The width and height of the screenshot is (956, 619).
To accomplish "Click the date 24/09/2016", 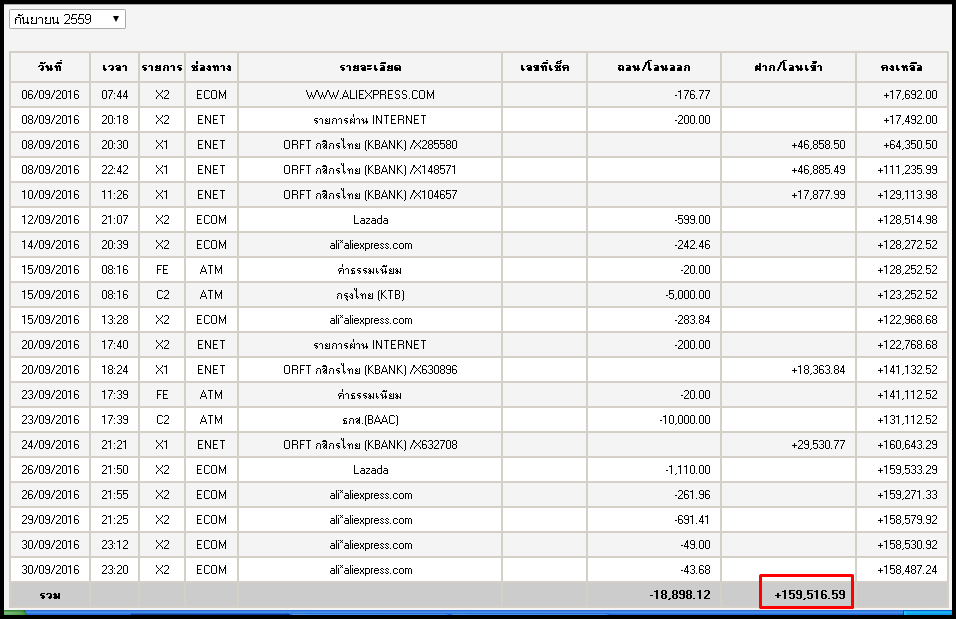I will 50,445.
